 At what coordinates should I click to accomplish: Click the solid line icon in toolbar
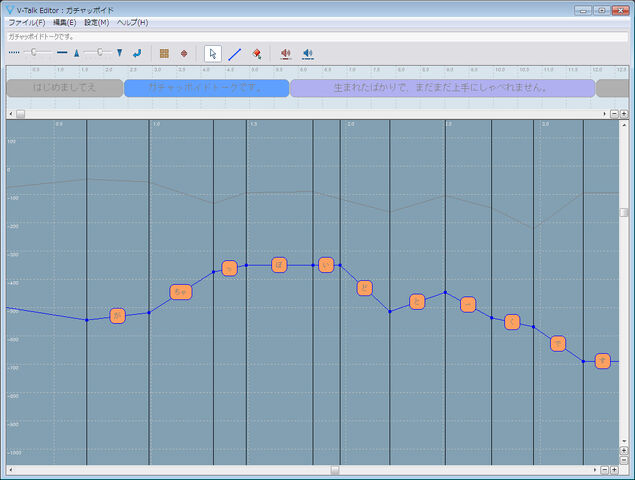coord(62,53)
